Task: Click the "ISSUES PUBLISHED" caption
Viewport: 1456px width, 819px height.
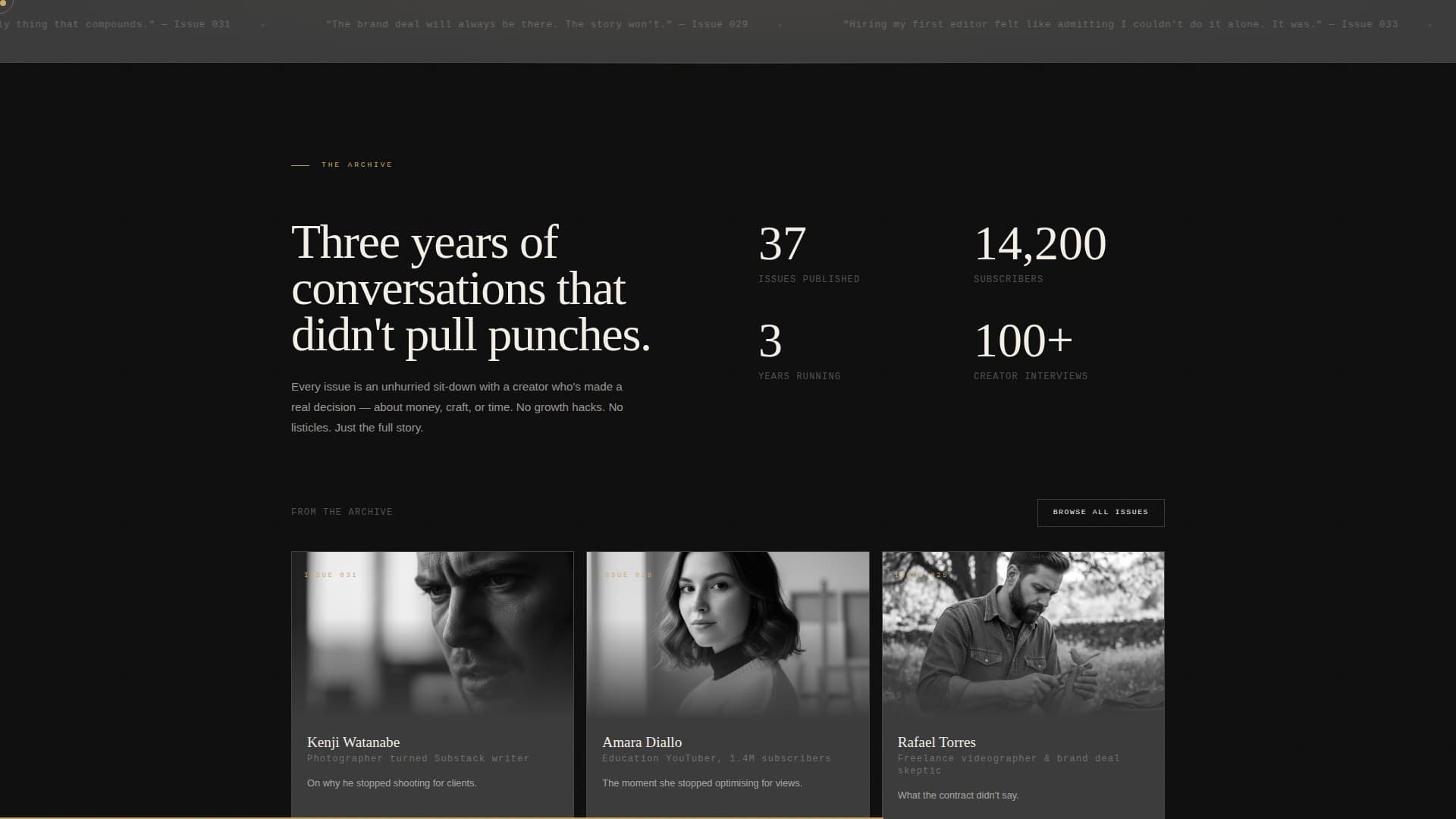Action: pos(809,279)
